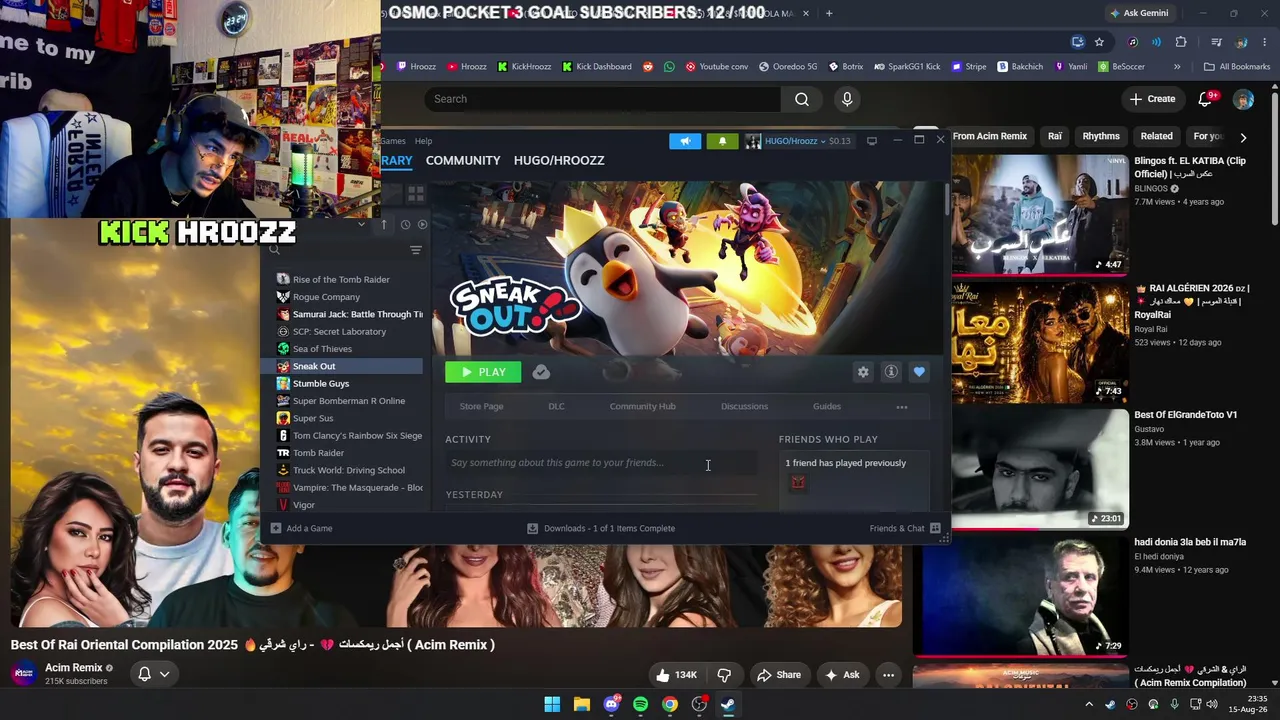The height and width of the screenshot is (720, 1280).
Task: Open the All Bookmarks folder
Action: point(1237,67)
